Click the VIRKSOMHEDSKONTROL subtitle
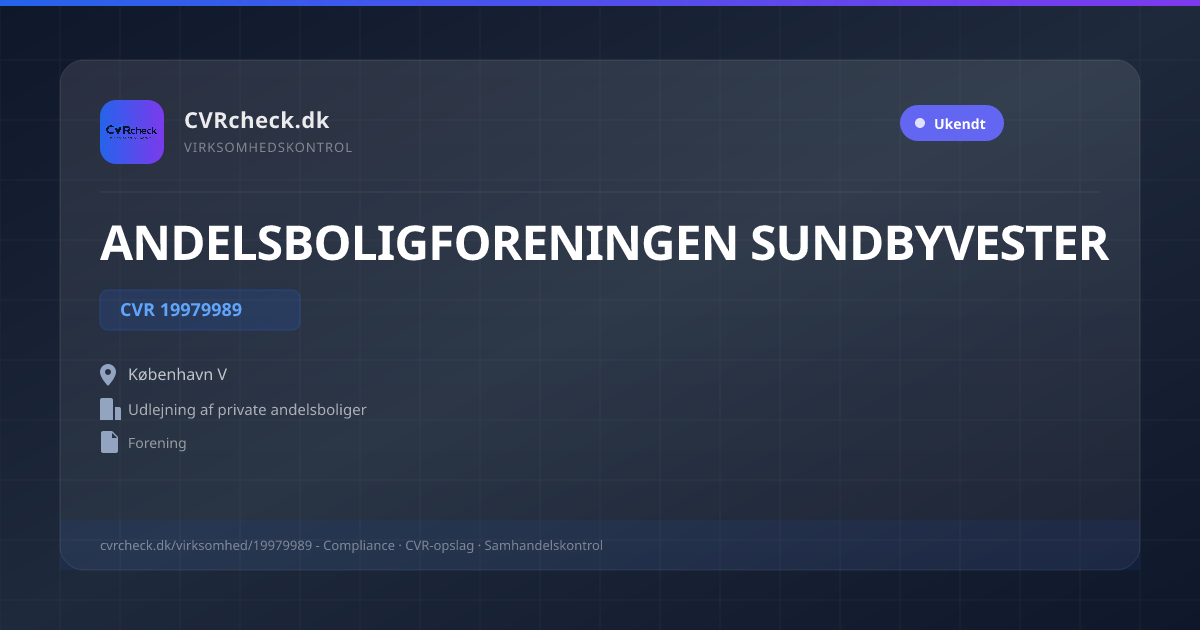The image size is (1200, 630). (x=268, y=148)
